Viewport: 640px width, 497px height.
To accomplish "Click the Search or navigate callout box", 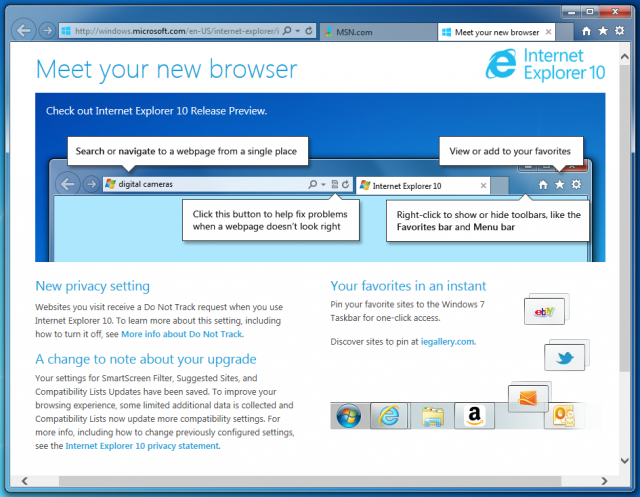I will (188, 151).
